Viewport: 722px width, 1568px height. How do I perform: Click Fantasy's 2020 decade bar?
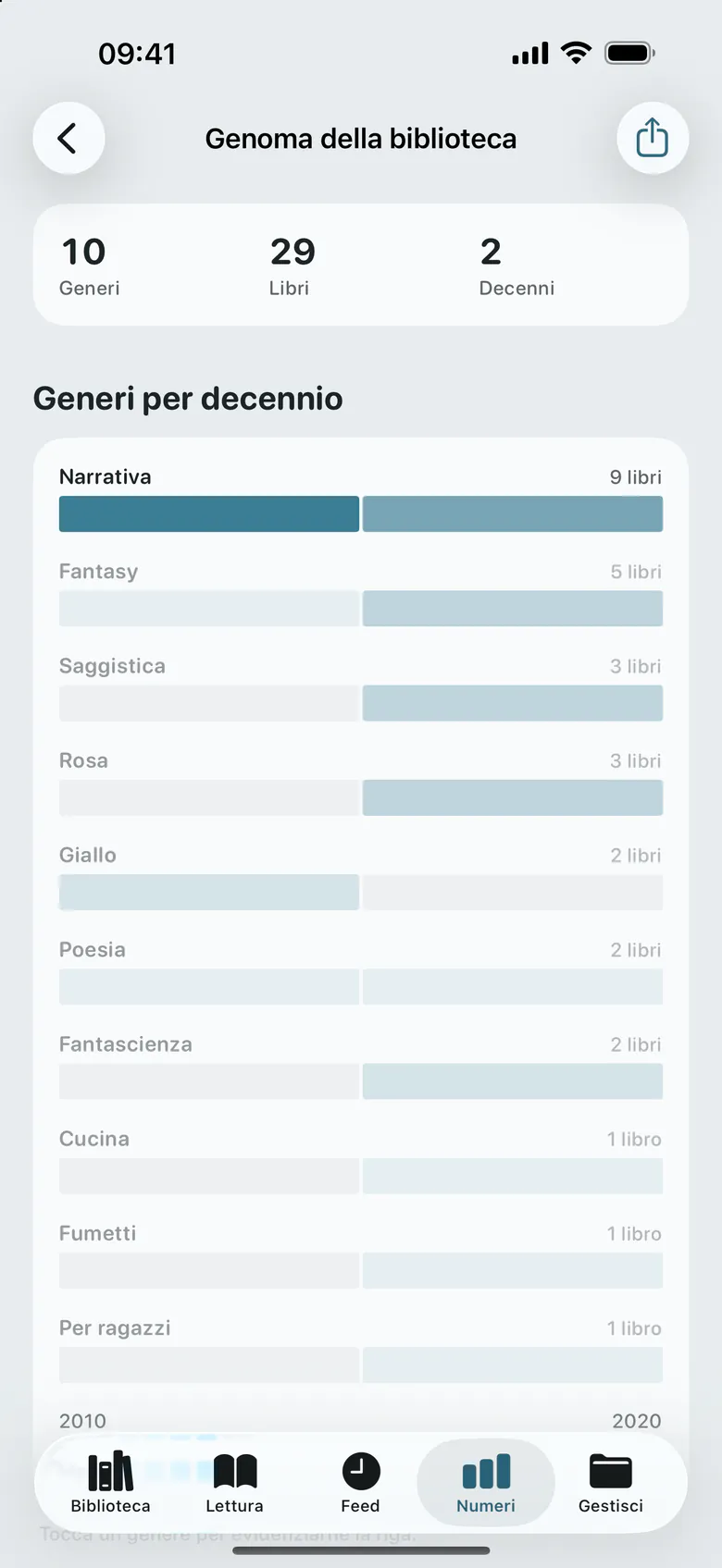513,609
